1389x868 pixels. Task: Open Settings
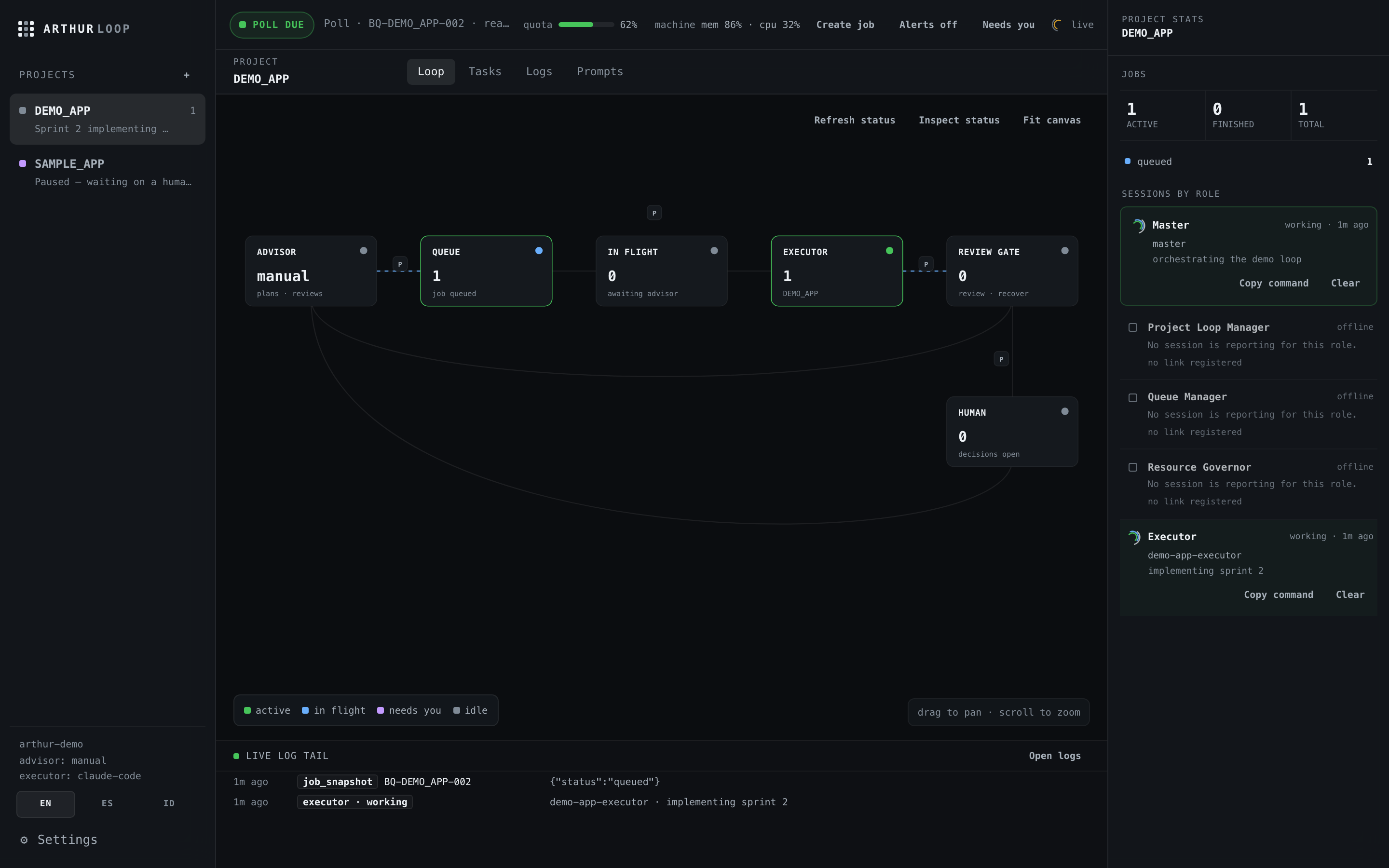coord(58,840)
